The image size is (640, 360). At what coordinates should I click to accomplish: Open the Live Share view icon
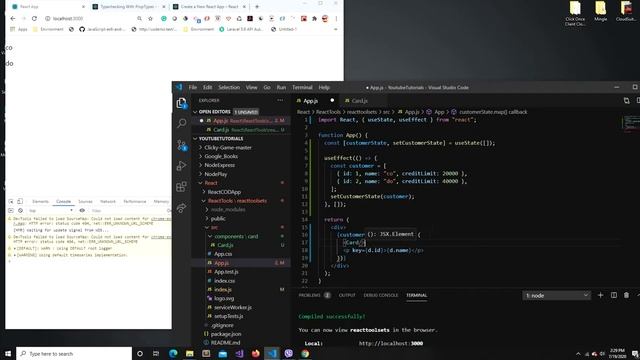pos(182,208)
